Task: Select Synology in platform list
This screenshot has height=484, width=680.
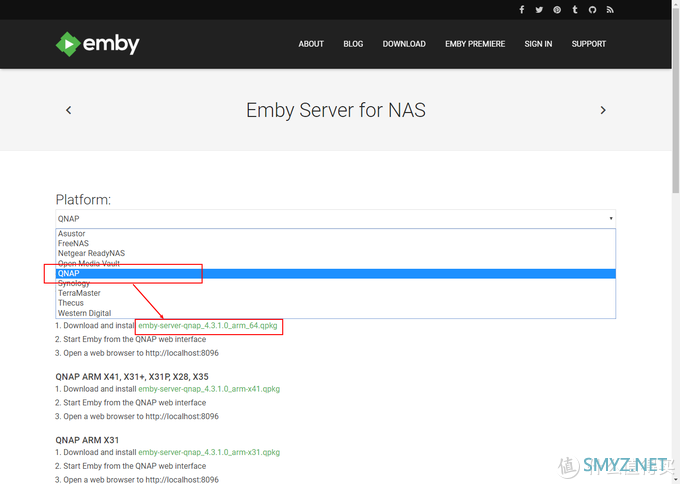Action: click(335, 283)
